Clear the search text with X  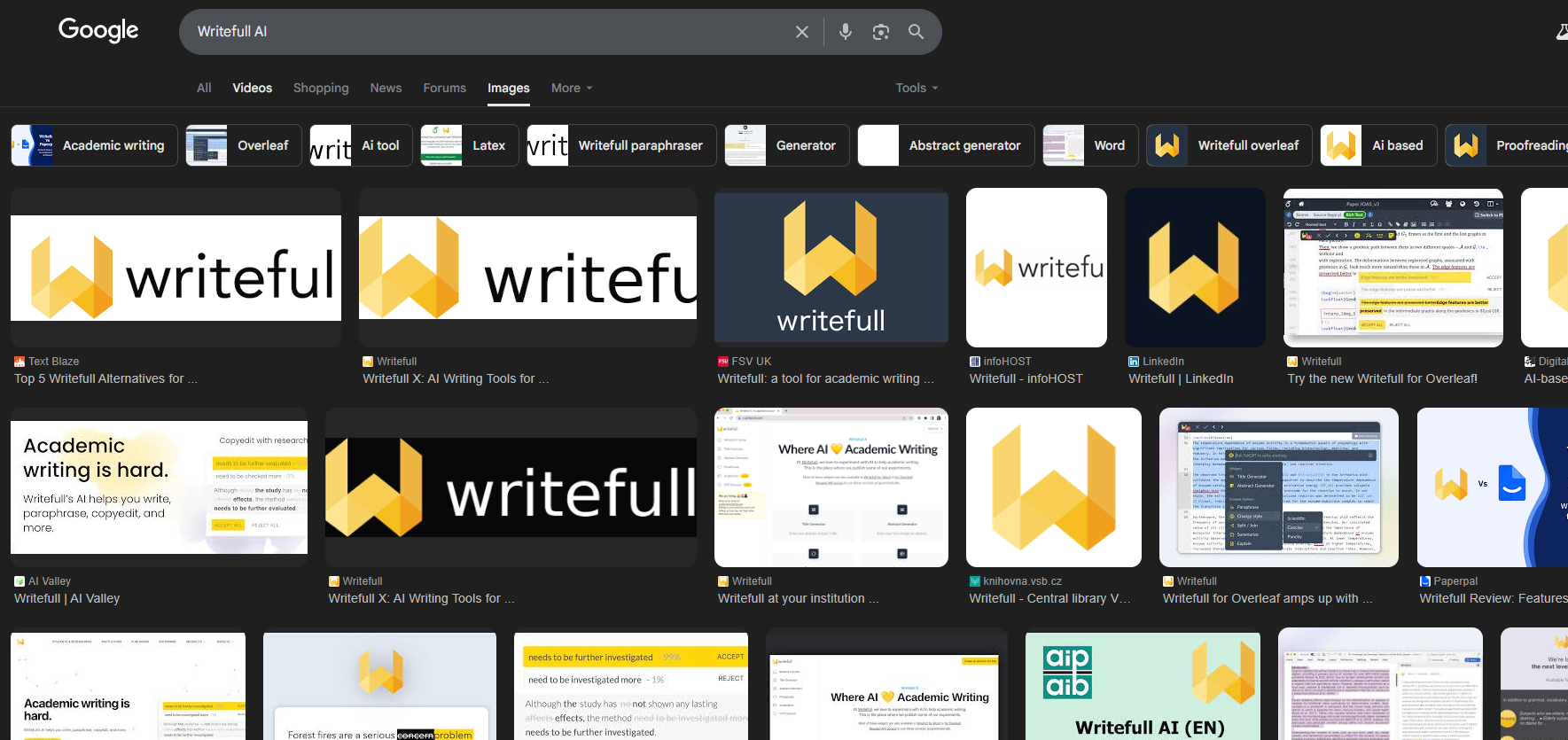[x=802, y=32]
